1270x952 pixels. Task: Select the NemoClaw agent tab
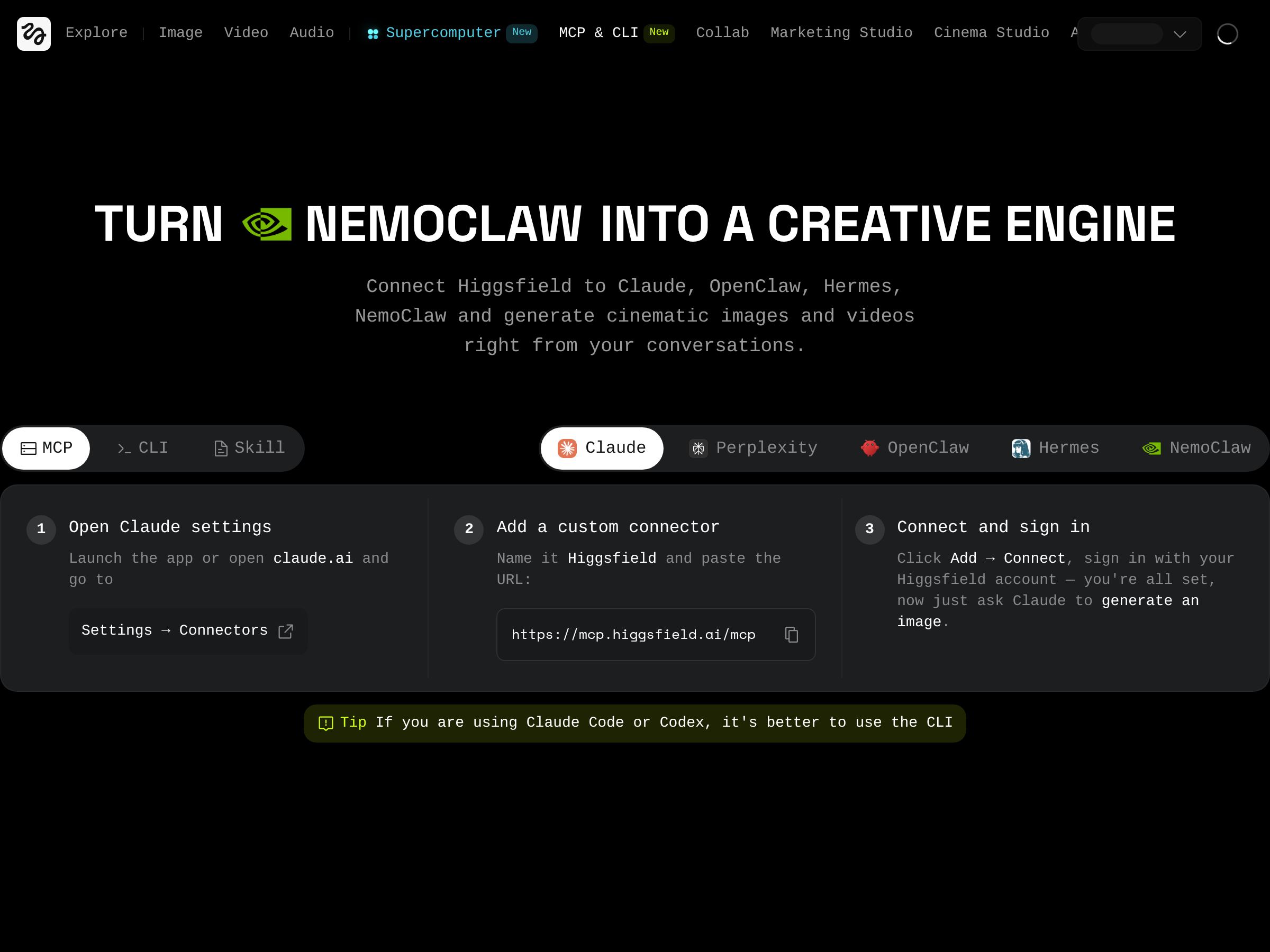[x=1196, y=448]
